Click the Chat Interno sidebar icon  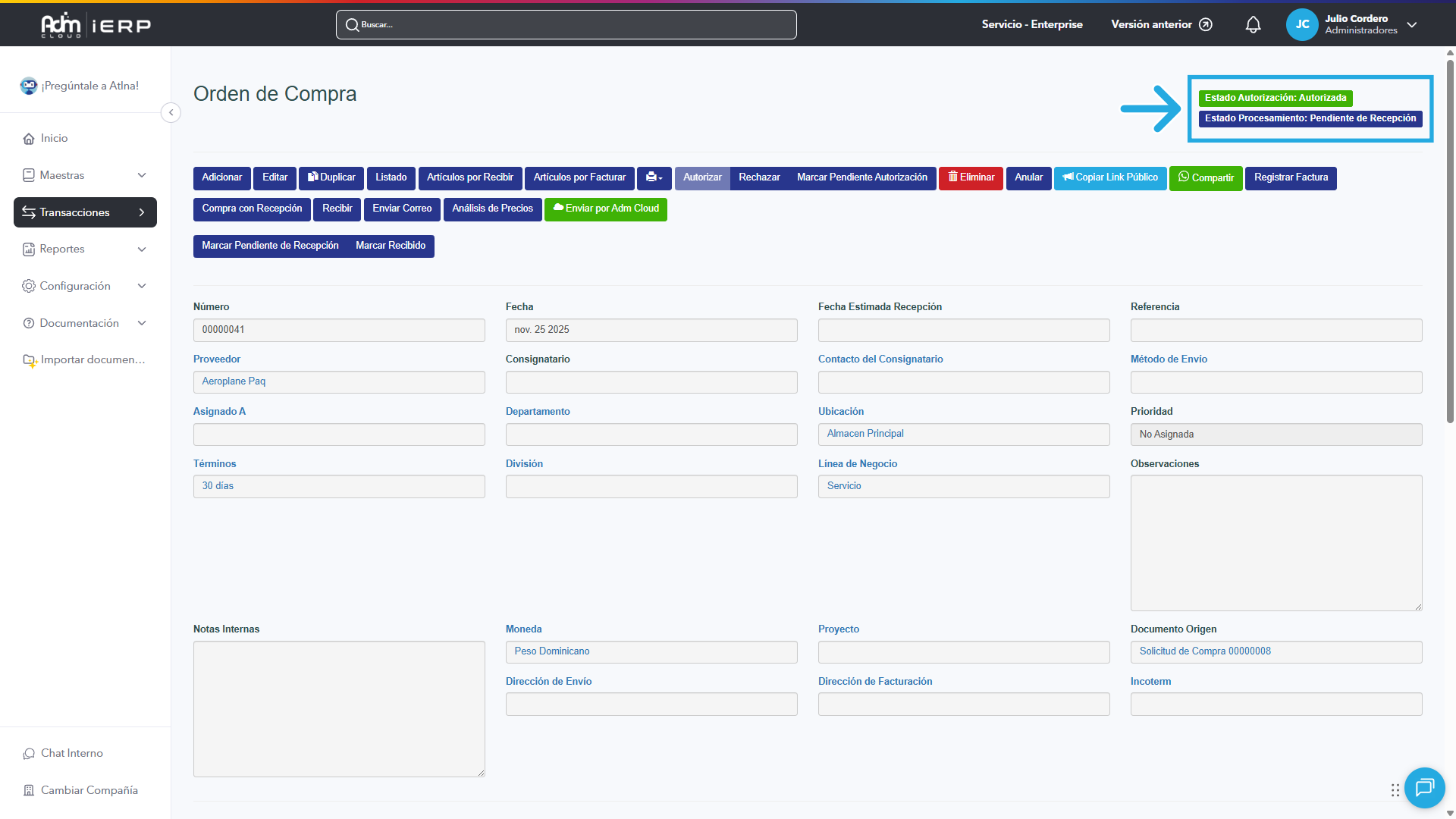[x=29, y=754]
